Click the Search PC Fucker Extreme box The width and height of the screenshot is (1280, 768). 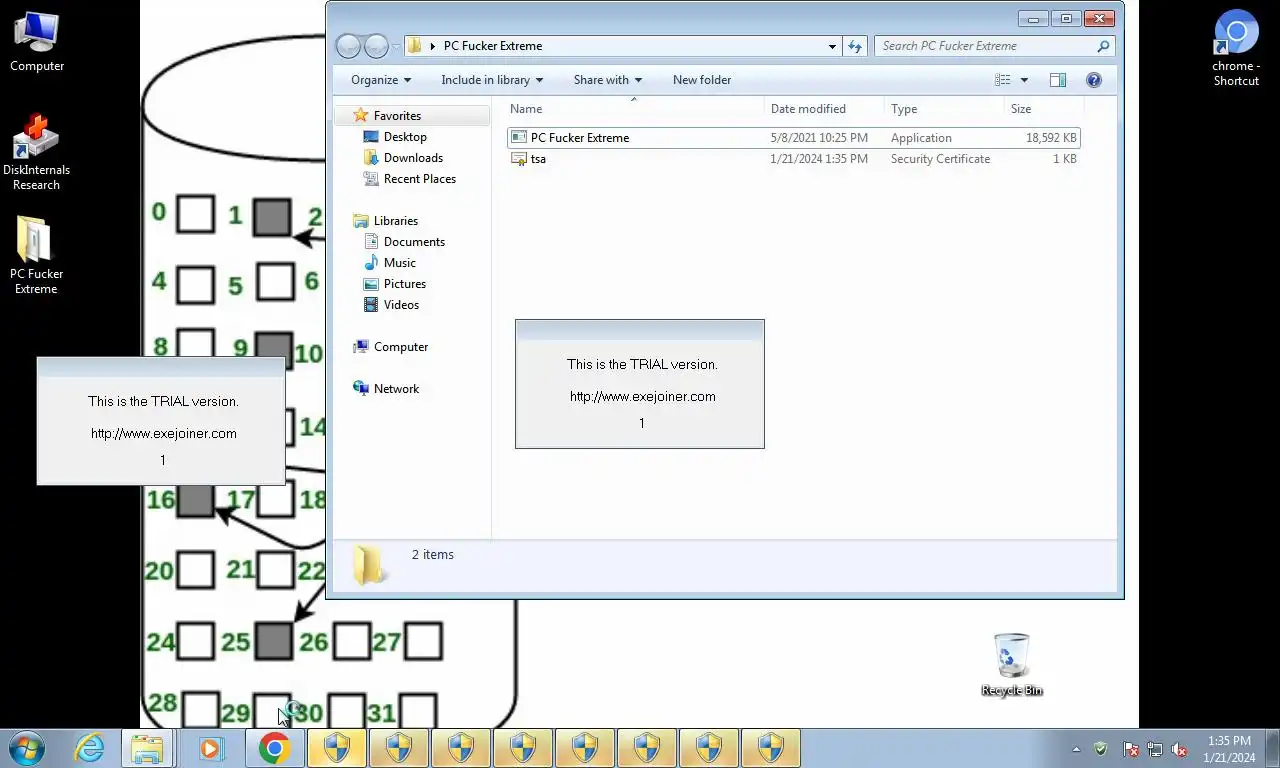[995, 46]
